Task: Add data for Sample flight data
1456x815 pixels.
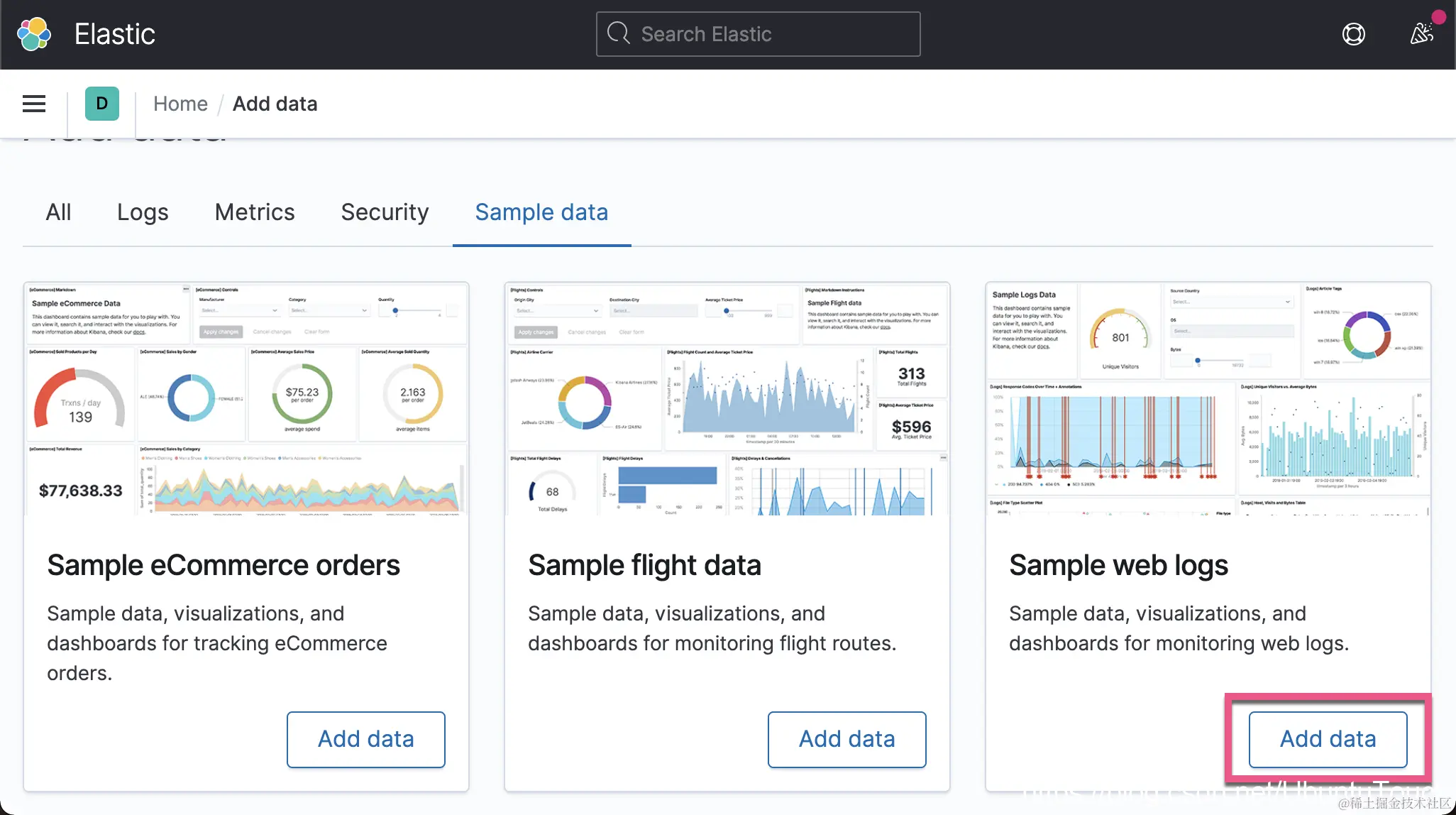Action: 846,739
